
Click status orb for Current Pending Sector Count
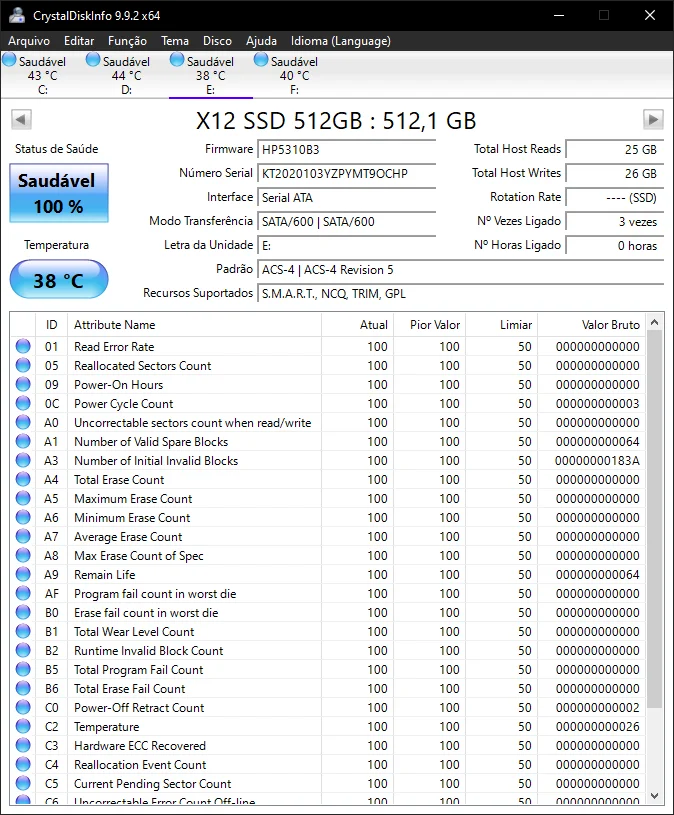pos(23,783)
